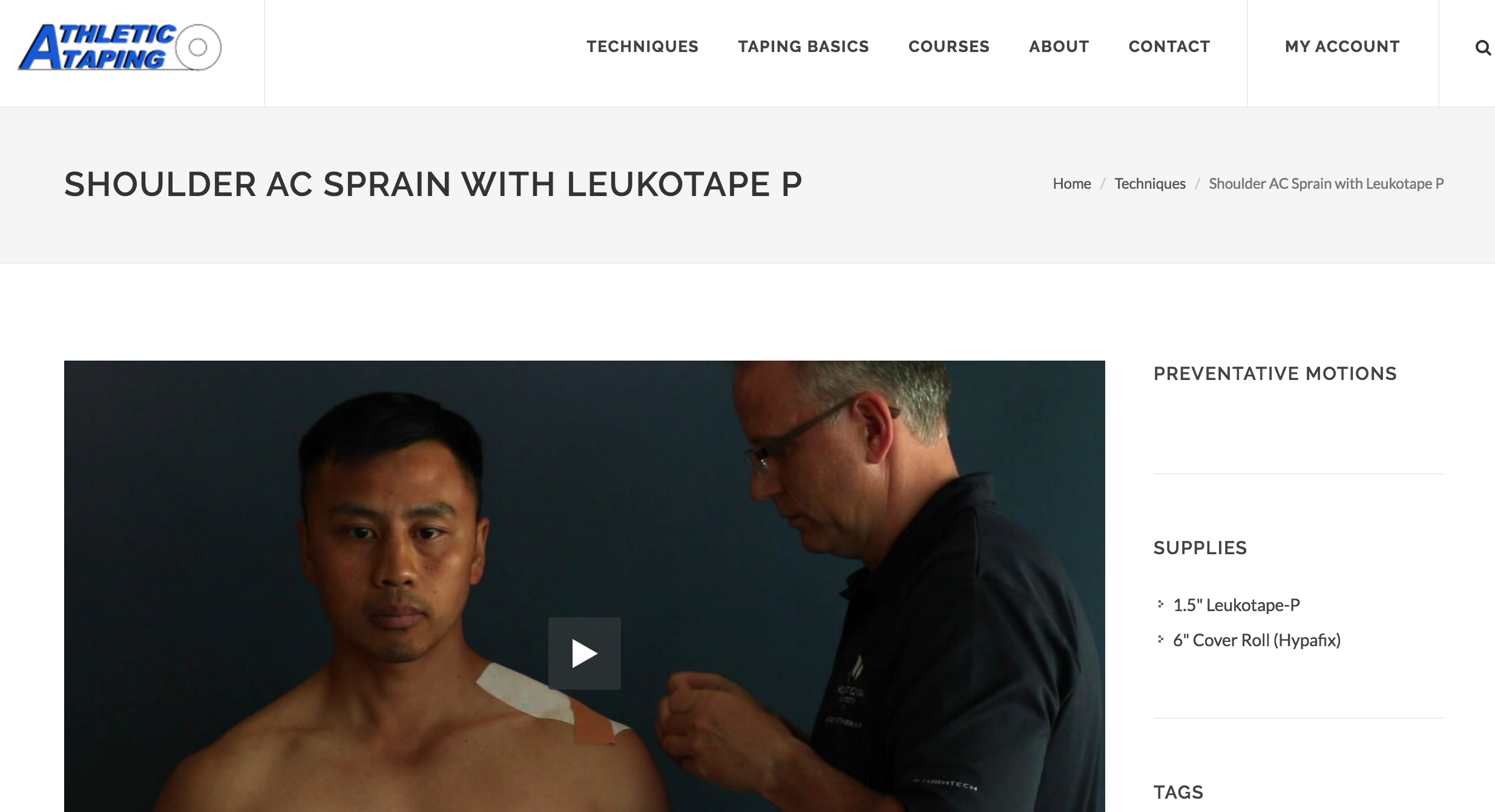Click the 6" Cover Roll (Hypafix) item
Viewport: 1495px width, 812px height.
[1257, 640]
